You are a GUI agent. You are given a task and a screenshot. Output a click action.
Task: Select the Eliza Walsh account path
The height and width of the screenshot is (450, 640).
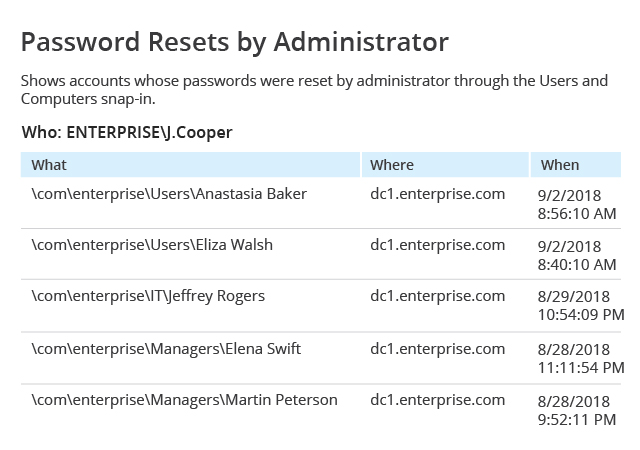pos(152,245)
